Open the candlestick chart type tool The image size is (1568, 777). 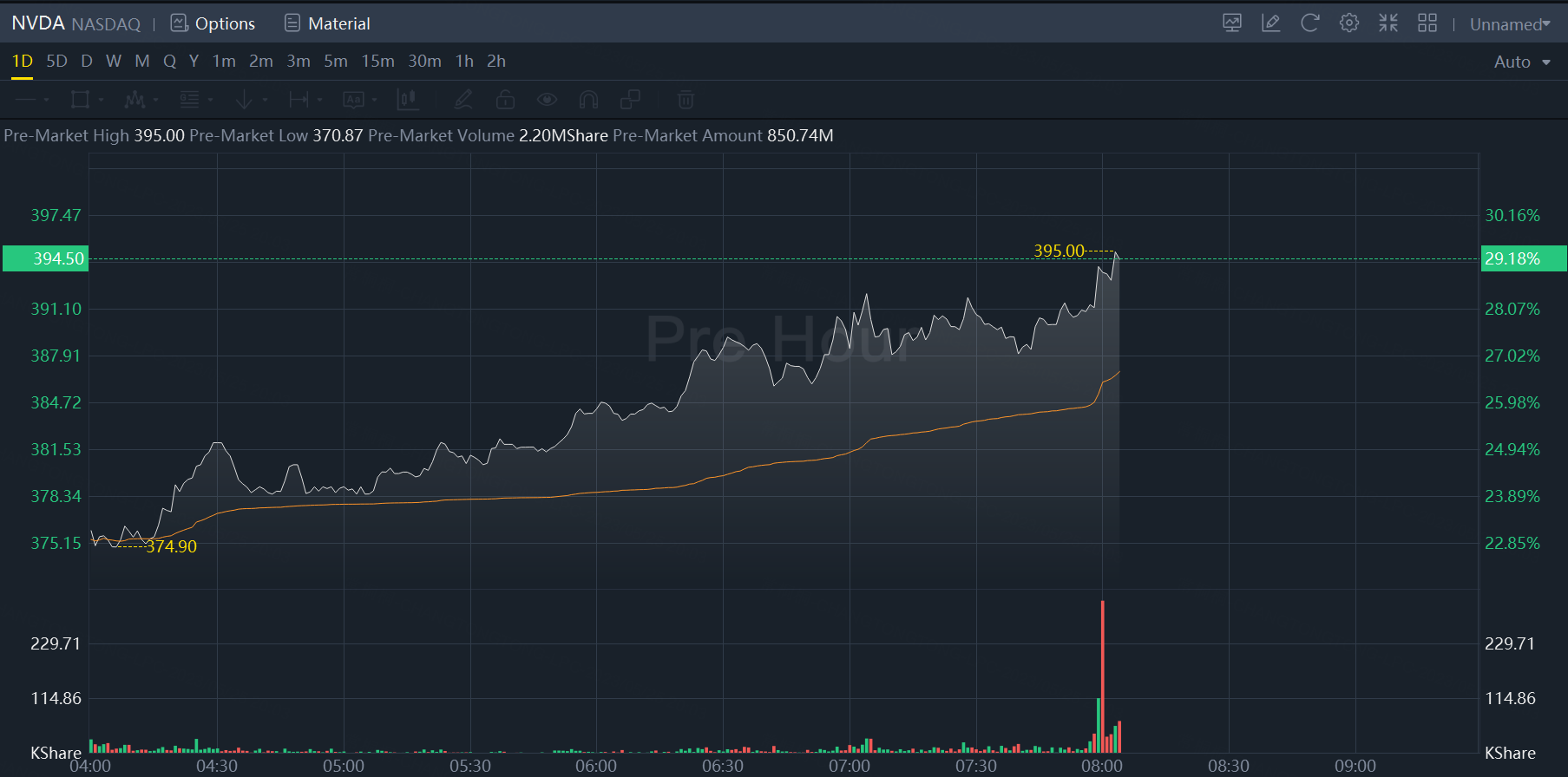click(x=407, y=100)
